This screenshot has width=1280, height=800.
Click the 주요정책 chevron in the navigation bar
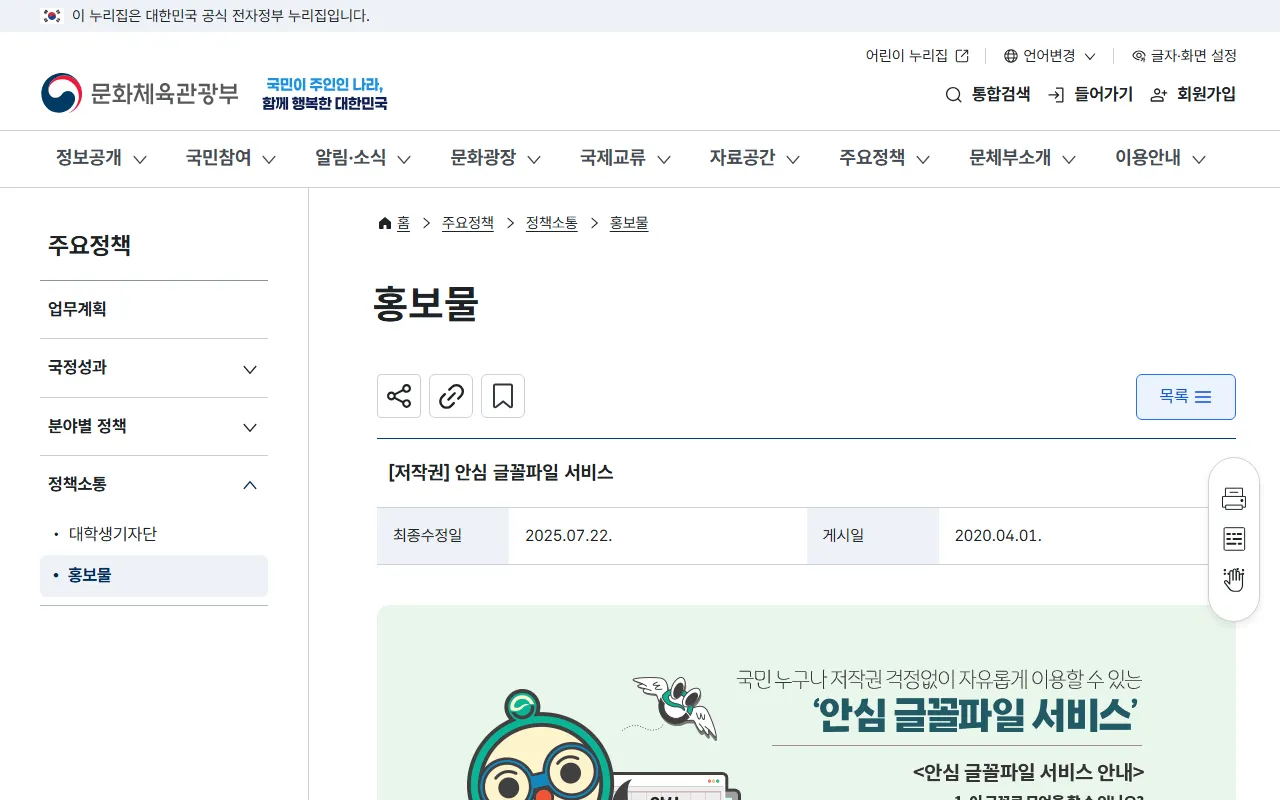(x=923, y=159)
